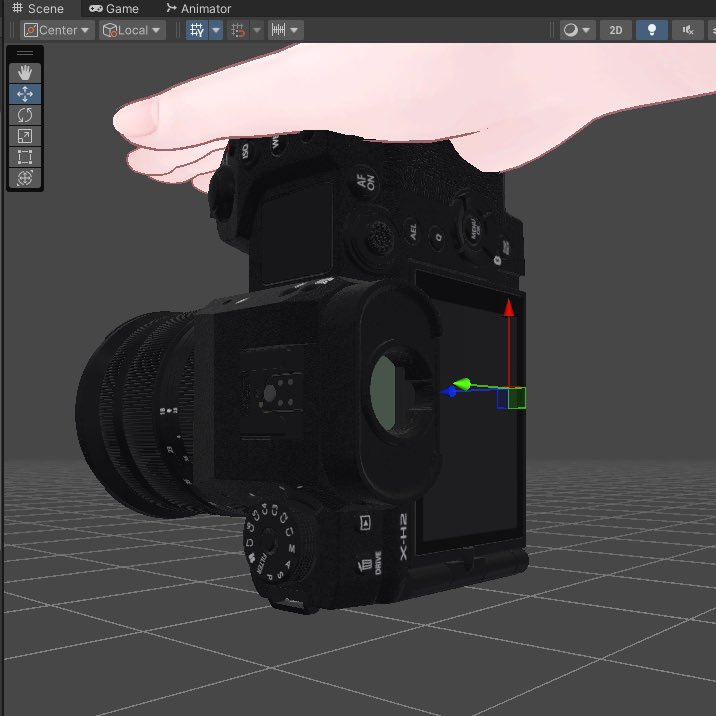Select the Rotate tool
The image size is (716, 716).
[x=25, y=115]
